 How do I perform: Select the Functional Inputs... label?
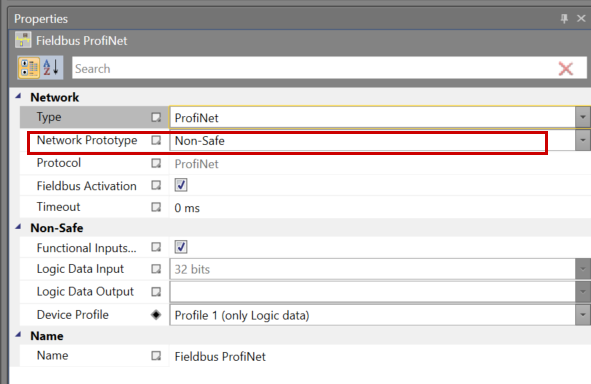[87, 248]
